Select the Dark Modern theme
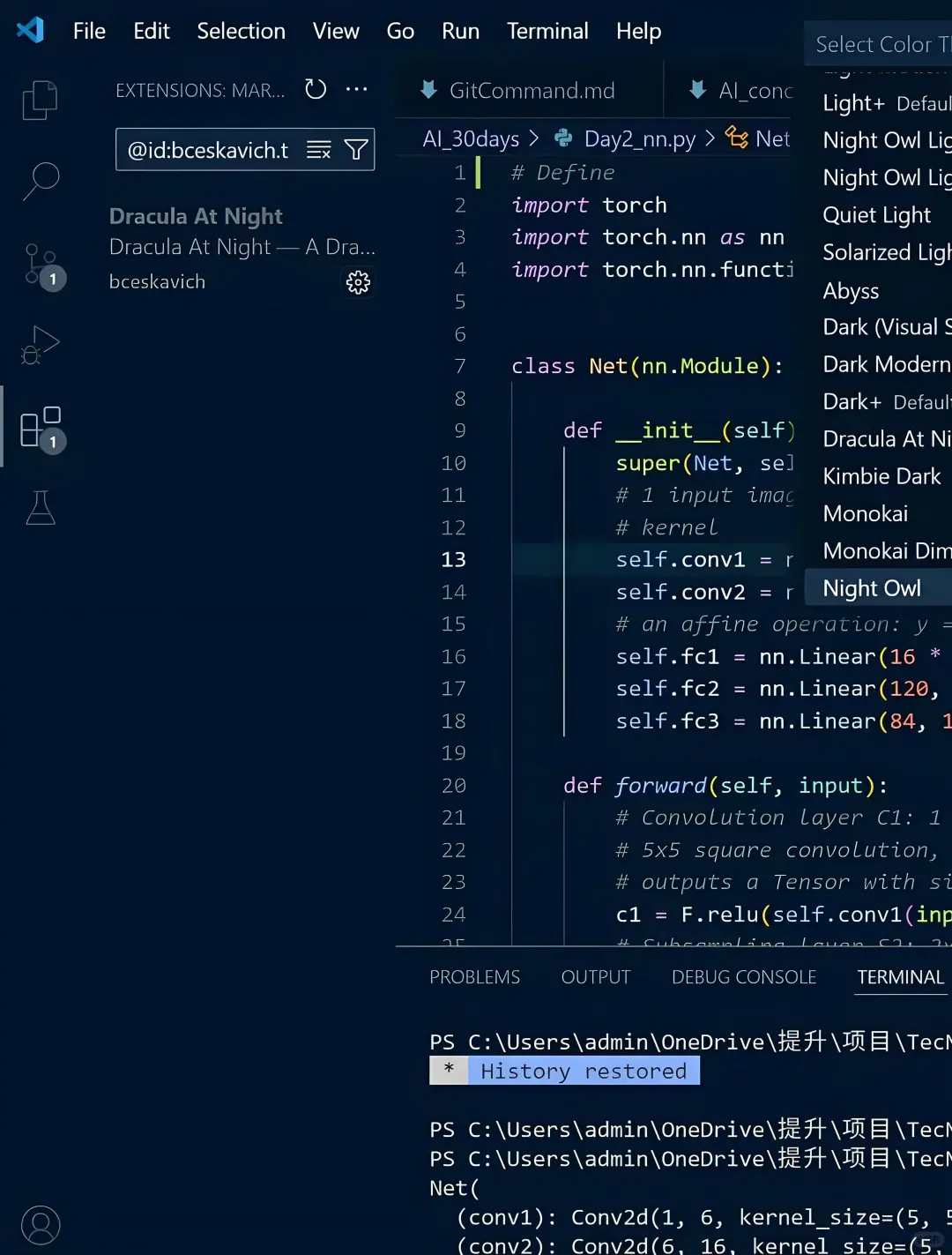The height and width of the screenshot is (1255, 952). pyautogui.click(x=879, y=364)
